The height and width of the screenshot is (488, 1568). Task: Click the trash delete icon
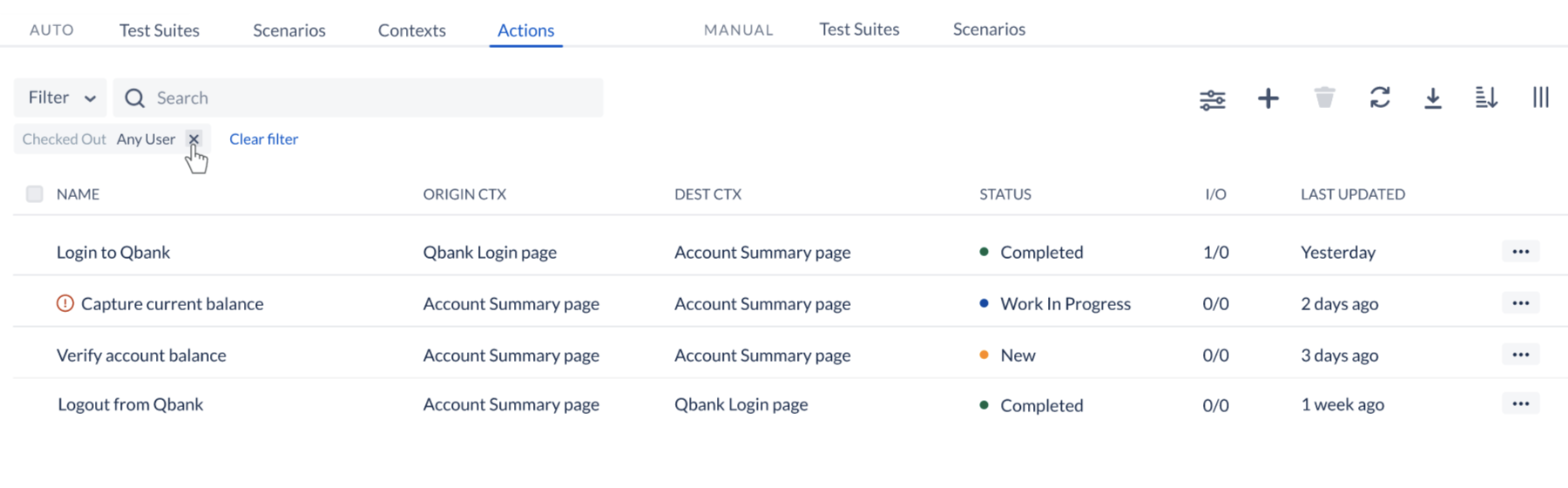[1324, 98]
